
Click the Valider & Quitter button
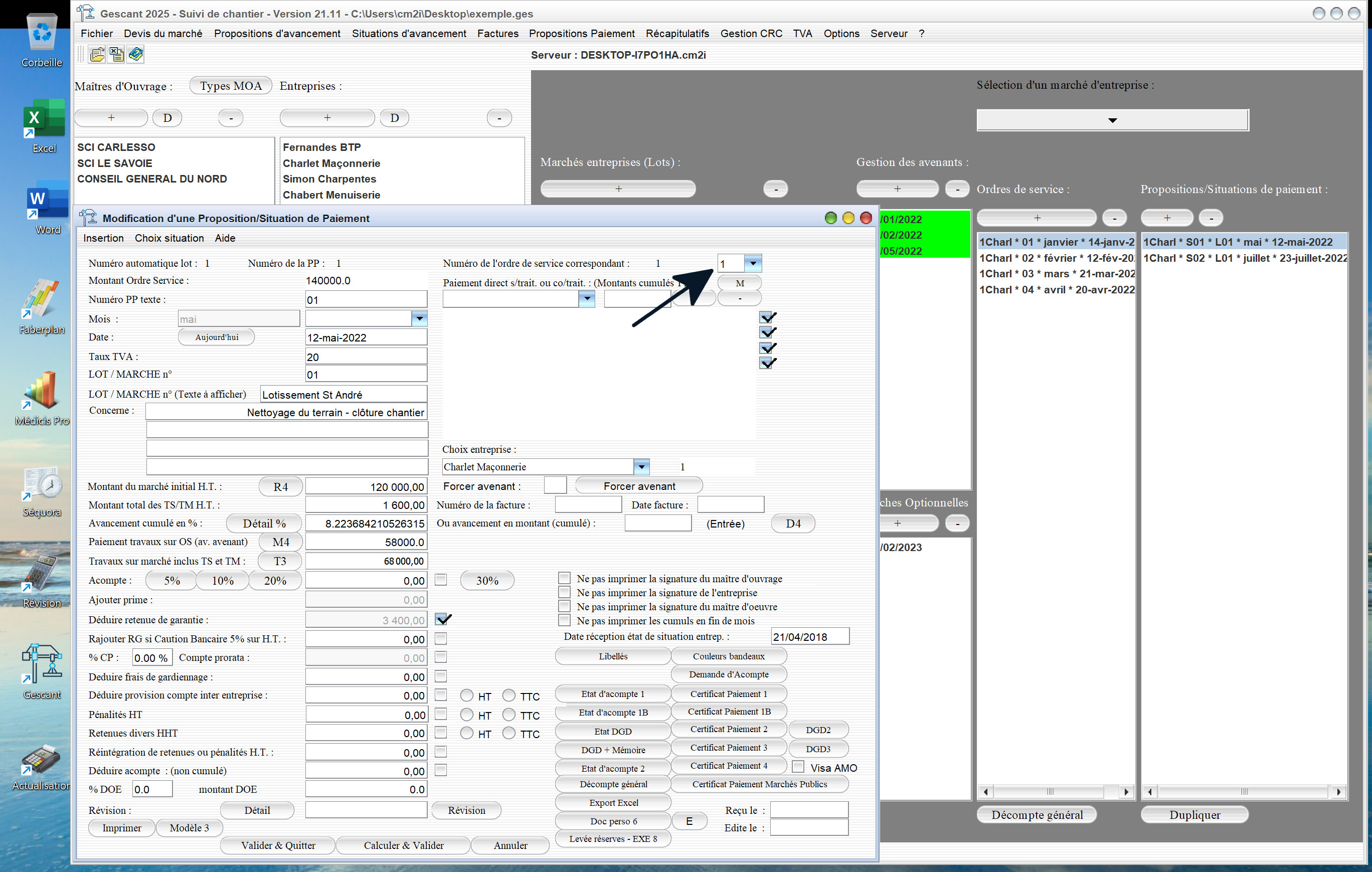(x=278, y=845)
